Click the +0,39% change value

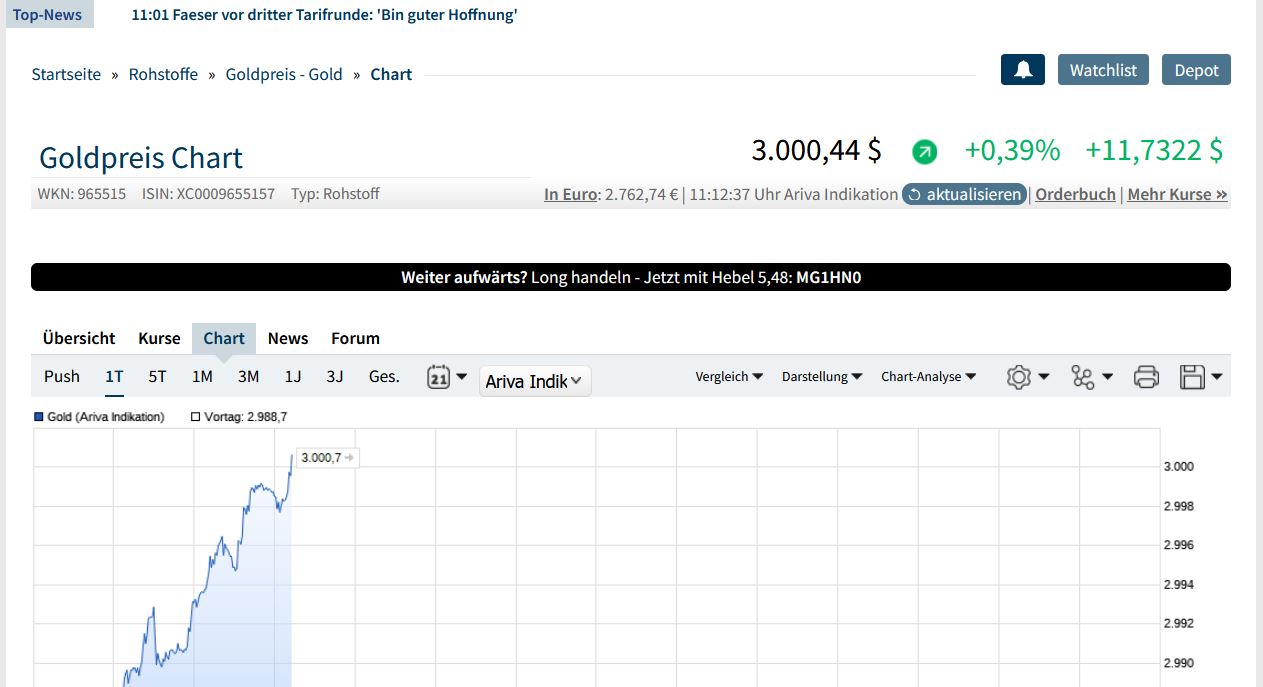tap(1011, 150)
